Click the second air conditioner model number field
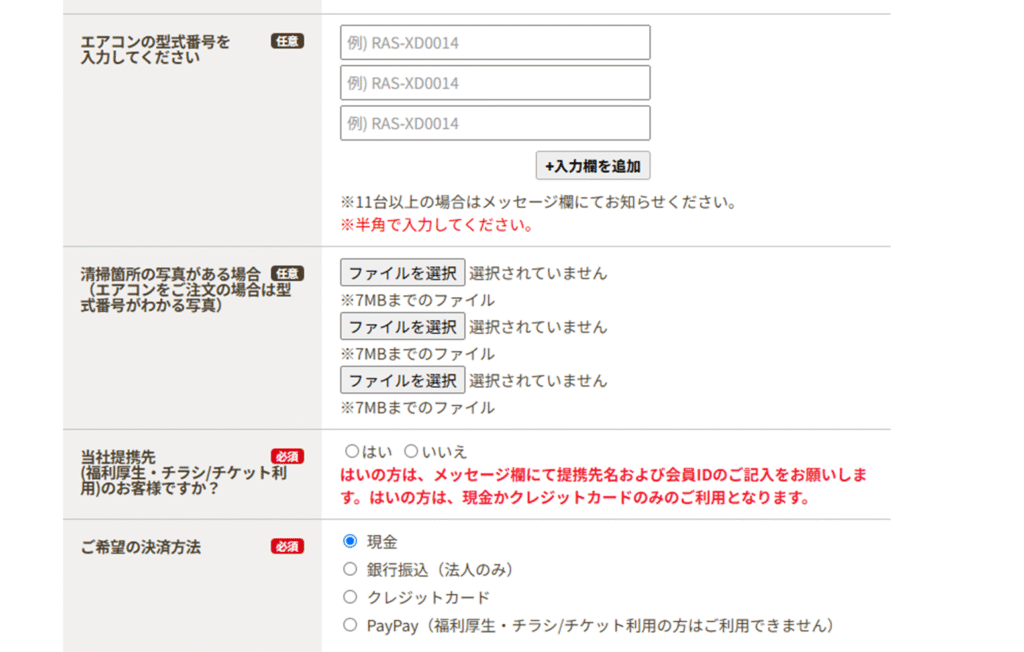The width and height of the screenshot is (1024, 652). [495, 83]
